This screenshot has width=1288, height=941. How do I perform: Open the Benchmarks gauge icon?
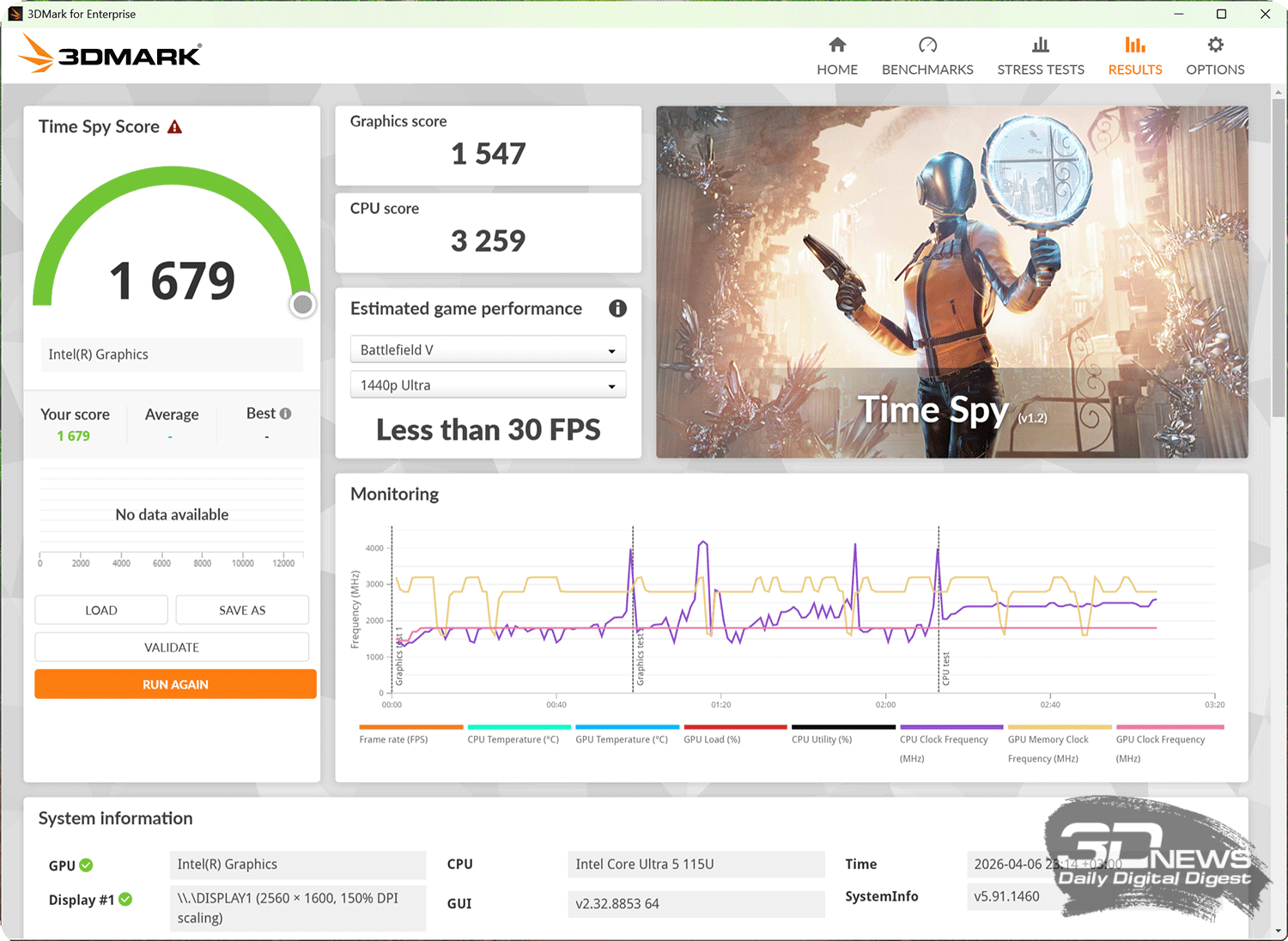coord(927,46)
